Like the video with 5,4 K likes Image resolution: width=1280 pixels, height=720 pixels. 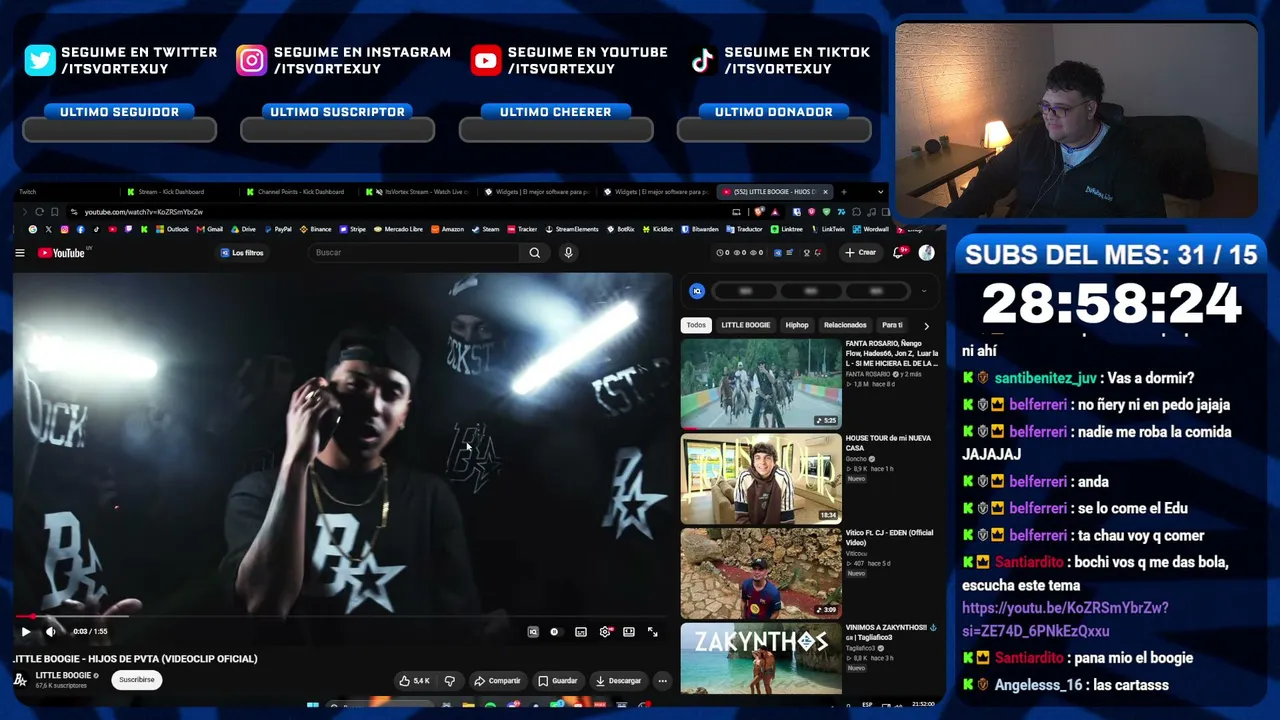click(x=415, y=681)
